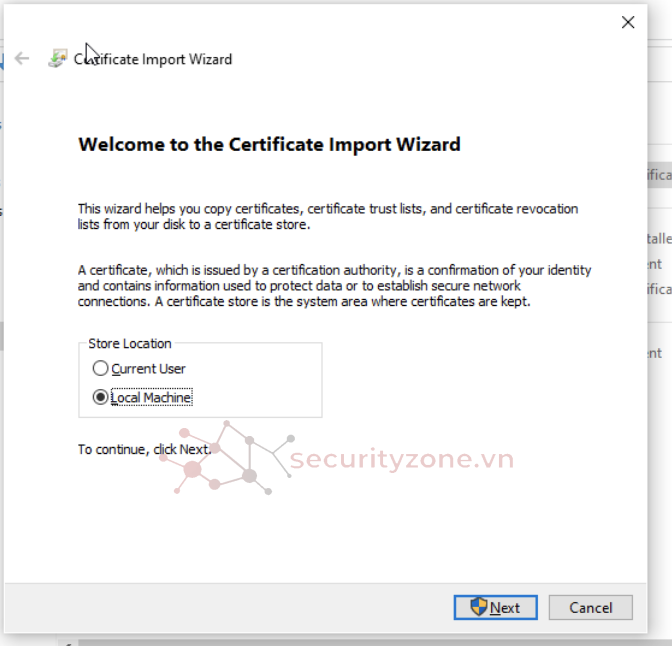Screen dimensions: 672x646
Task: Click the "Certificate Import Wizard" title text
Action: pos(153,59)
